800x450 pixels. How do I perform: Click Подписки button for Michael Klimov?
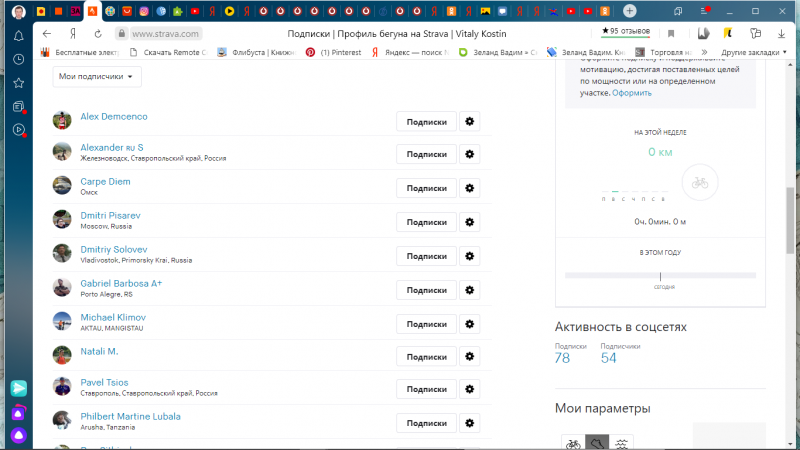[x=427, y=324]
